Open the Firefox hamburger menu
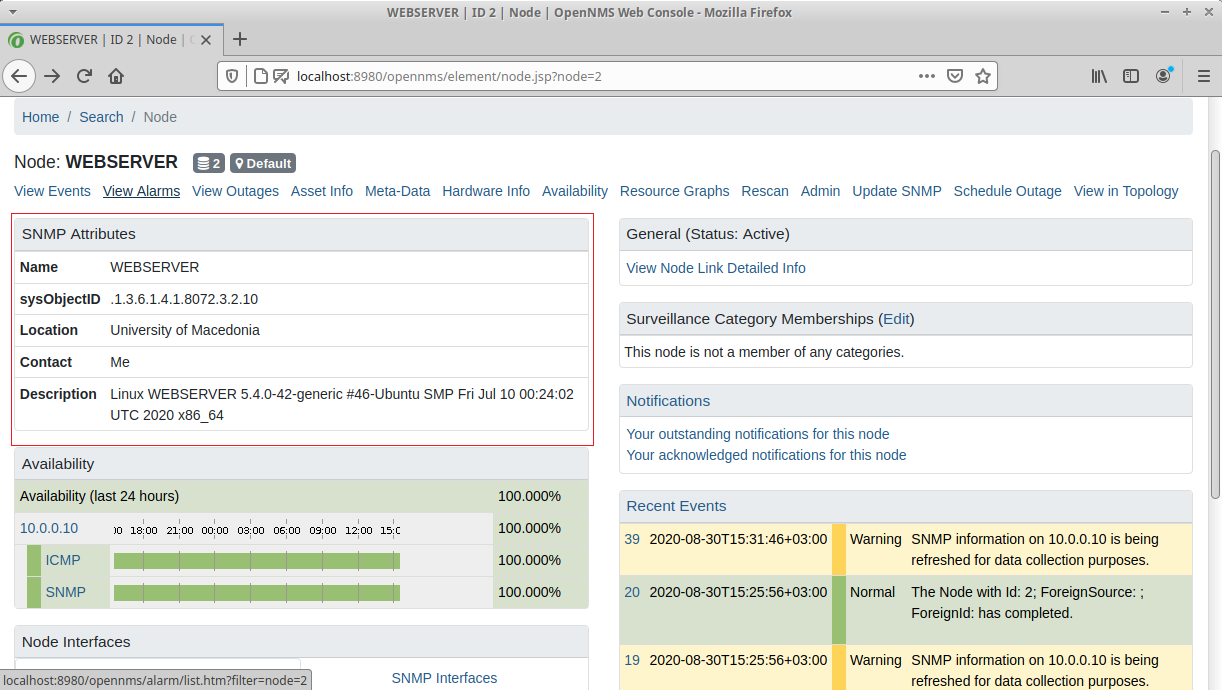The width and height of the screenshot is (1222, 690). (1203, 76)
